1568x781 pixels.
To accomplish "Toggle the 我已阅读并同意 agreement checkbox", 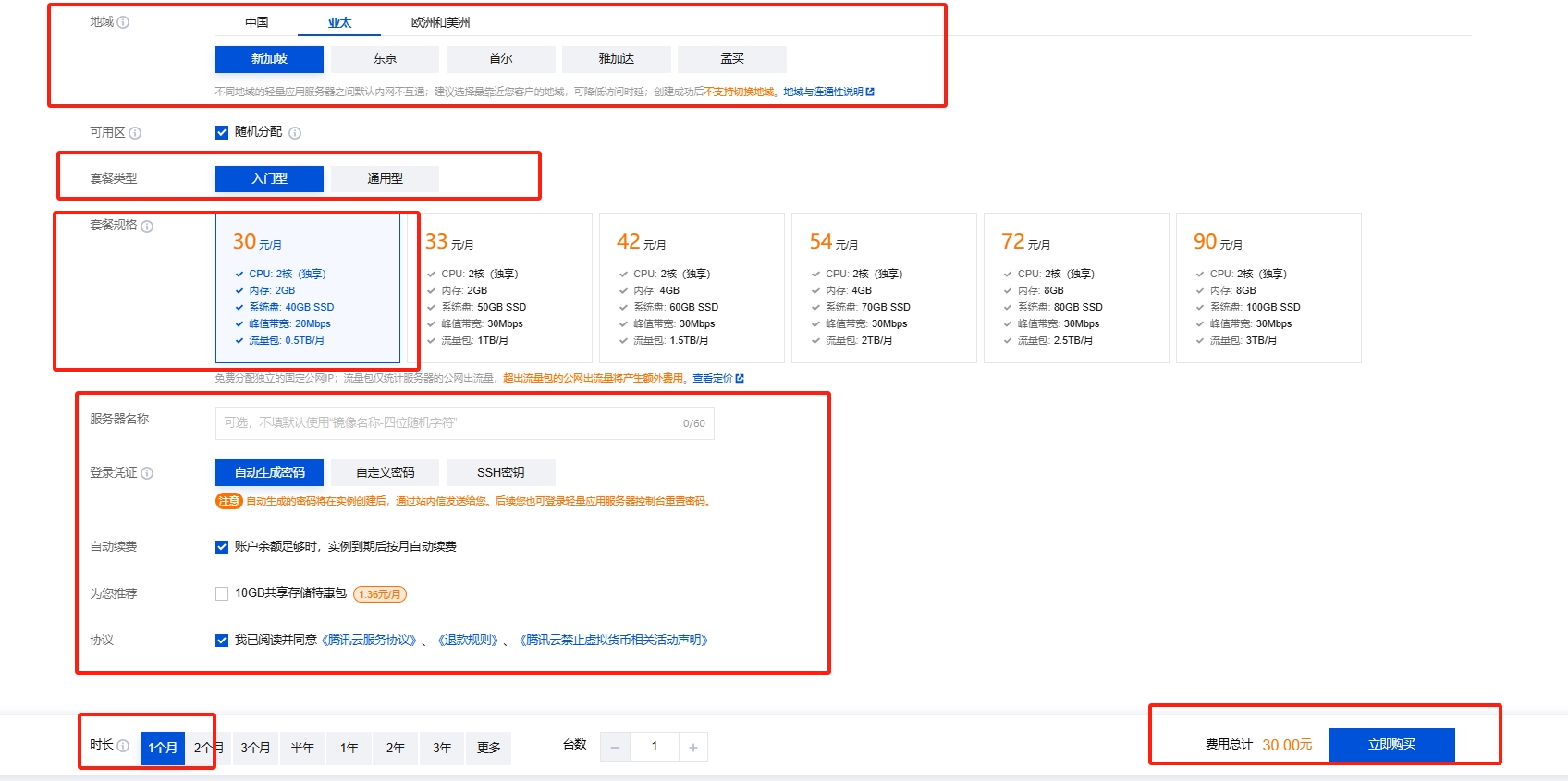I will (222, 641).
